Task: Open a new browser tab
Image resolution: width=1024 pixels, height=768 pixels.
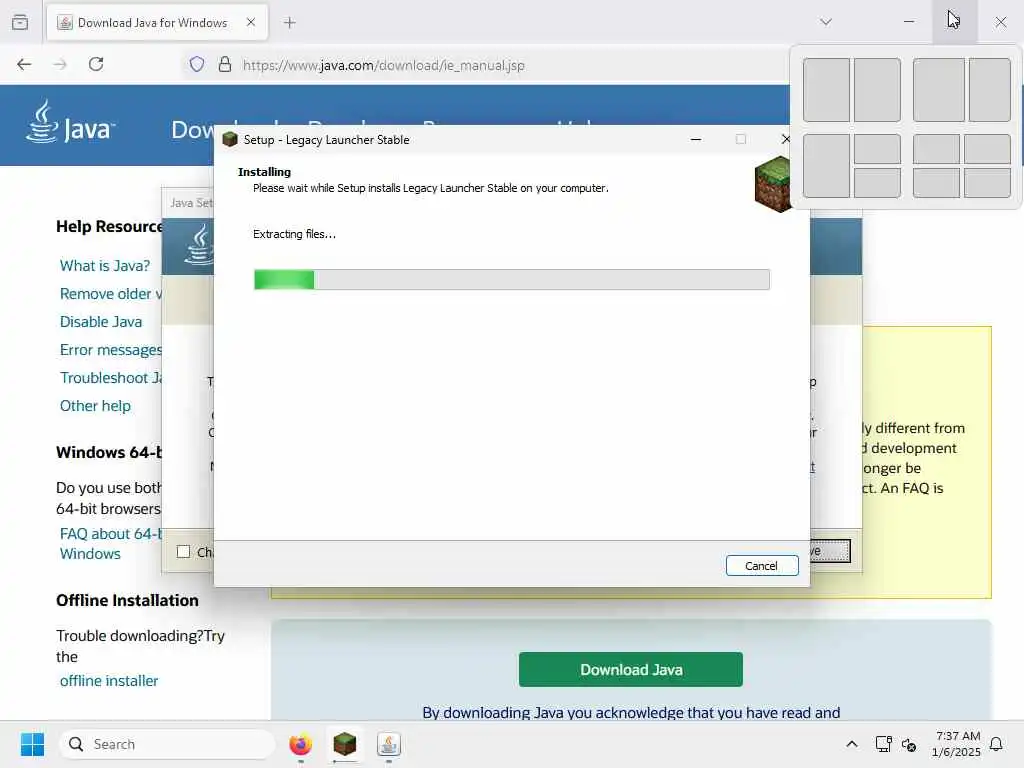Action: (290, 23)
